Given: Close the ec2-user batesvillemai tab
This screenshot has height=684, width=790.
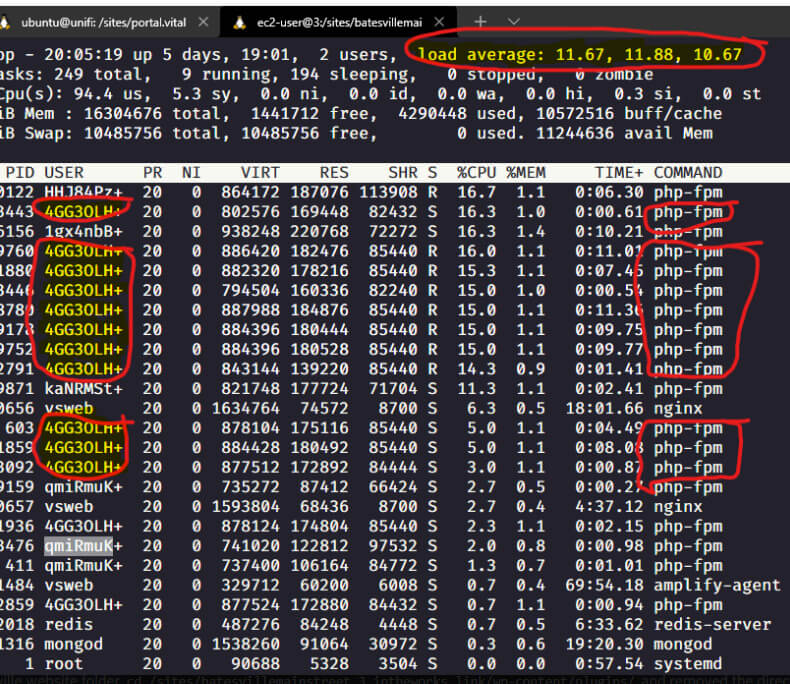Looking at the screenshot, I should click(x=439, y=22).
